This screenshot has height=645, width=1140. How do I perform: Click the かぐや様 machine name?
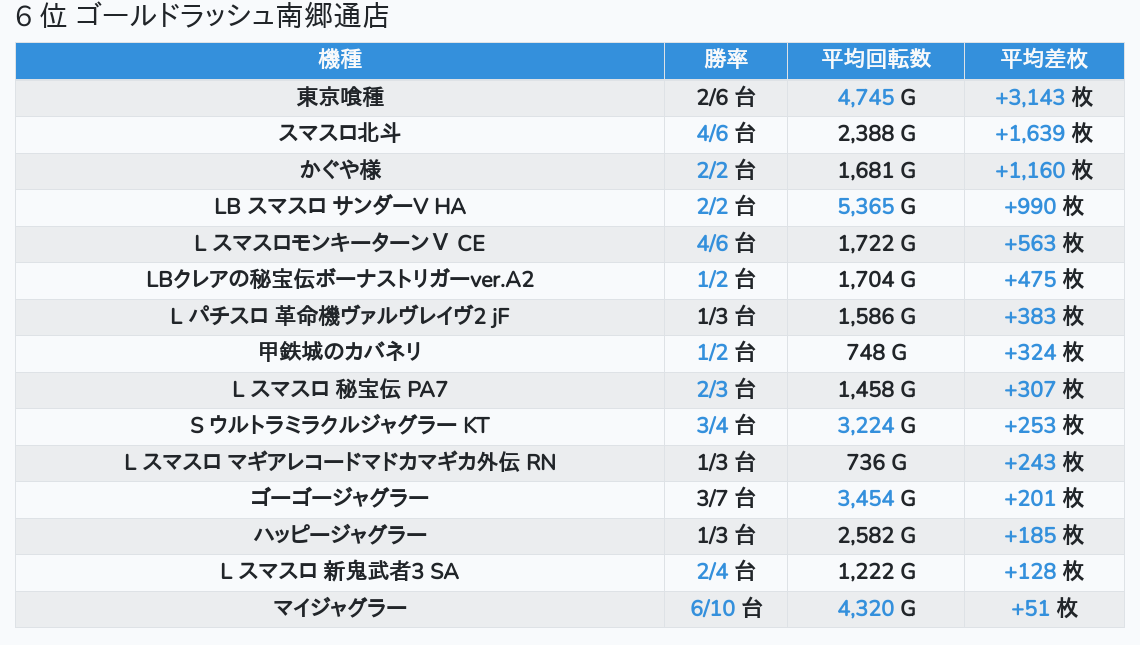[340, 170]
